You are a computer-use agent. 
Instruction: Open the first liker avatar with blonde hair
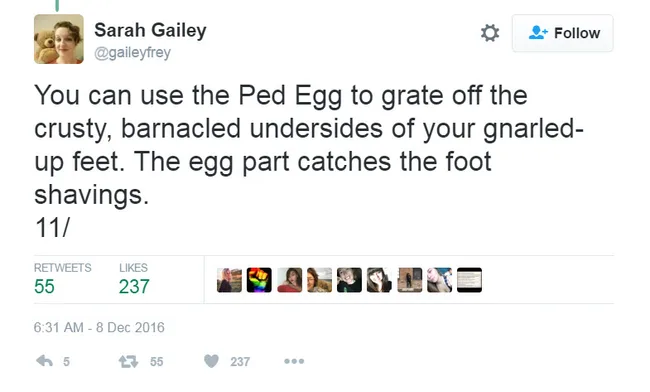[x=229, y=280]
